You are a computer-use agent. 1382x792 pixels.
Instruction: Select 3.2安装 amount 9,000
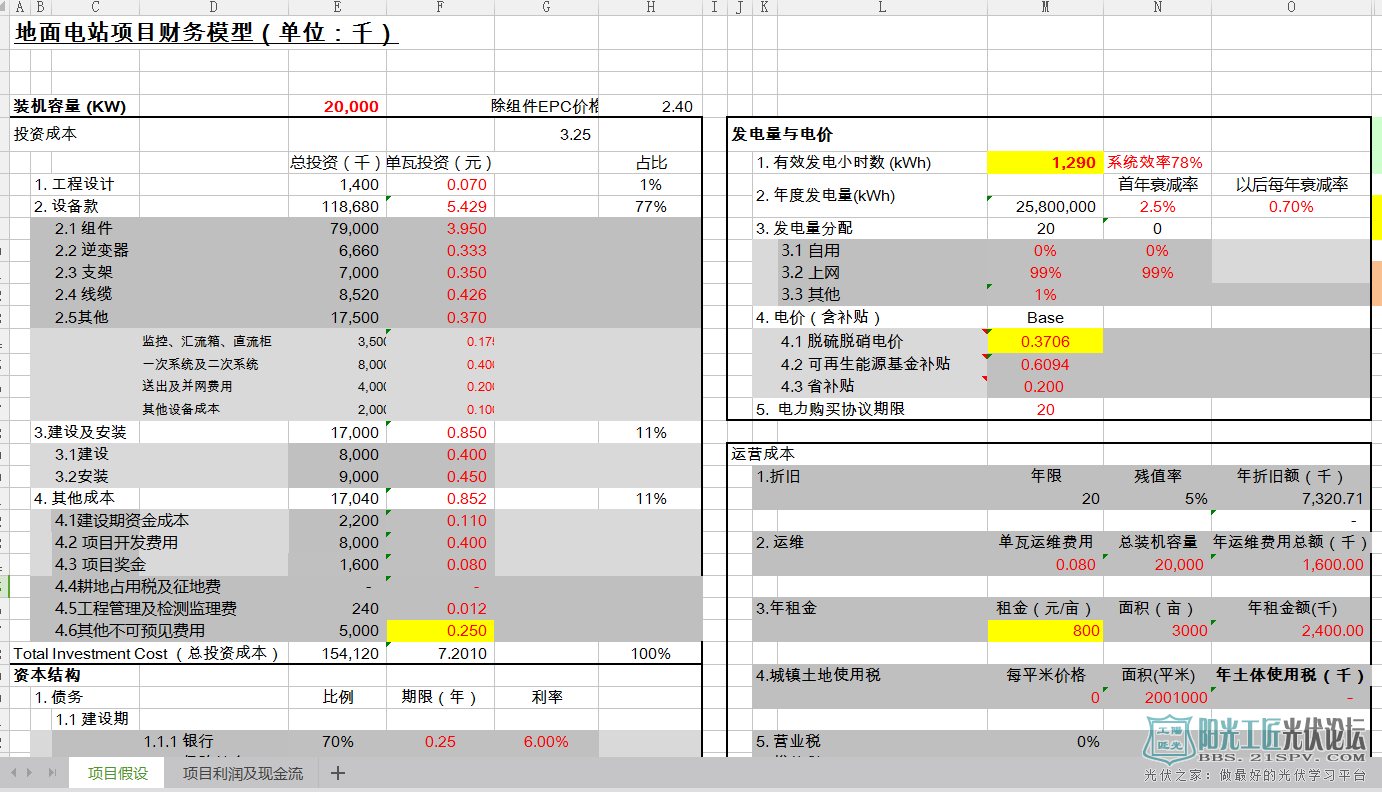click(x=359, y=476)
